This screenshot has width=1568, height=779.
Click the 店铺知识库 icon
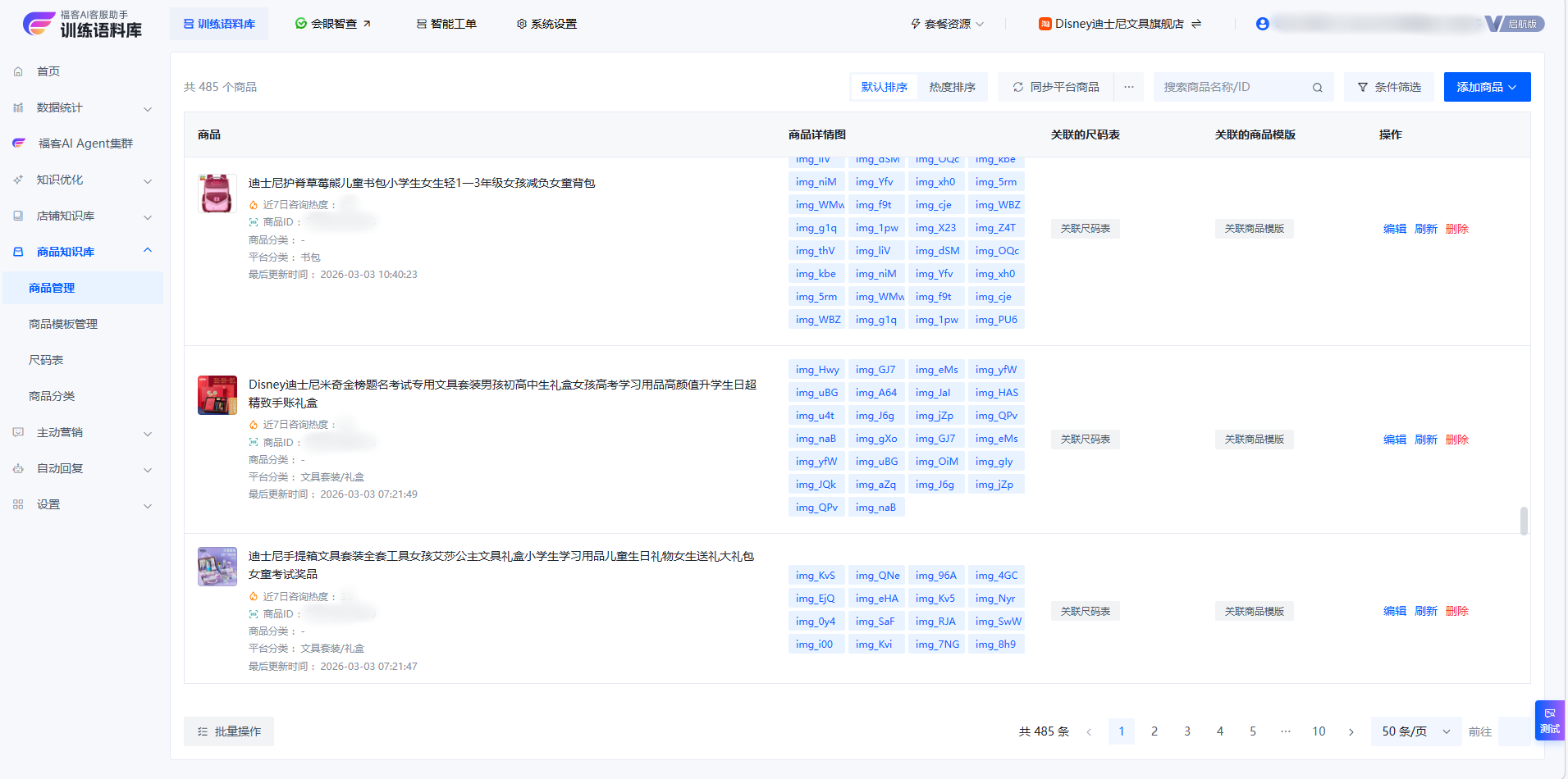pos(18,216)
